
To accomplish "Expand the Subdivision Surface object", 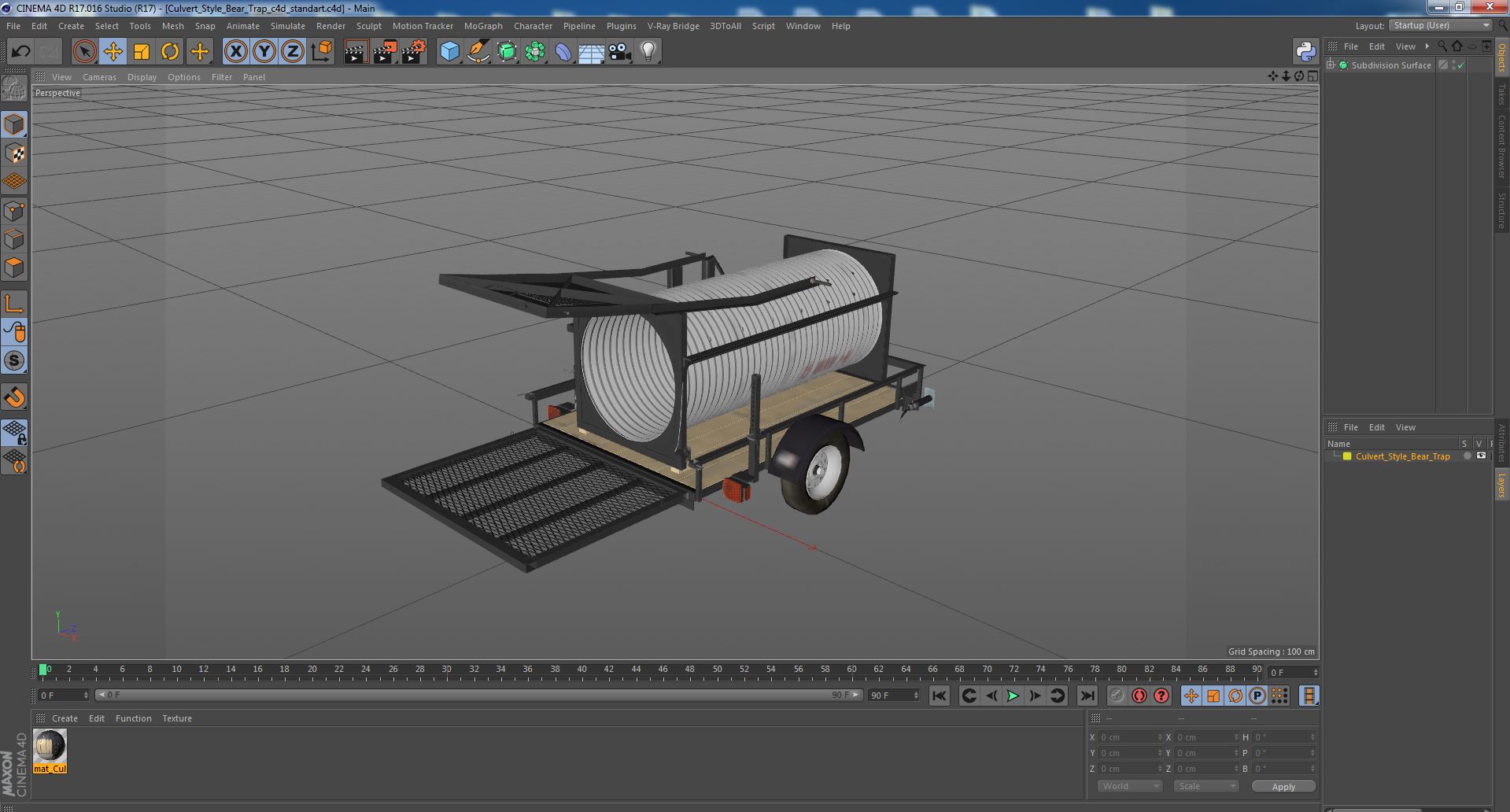I will pos(1331,65).
